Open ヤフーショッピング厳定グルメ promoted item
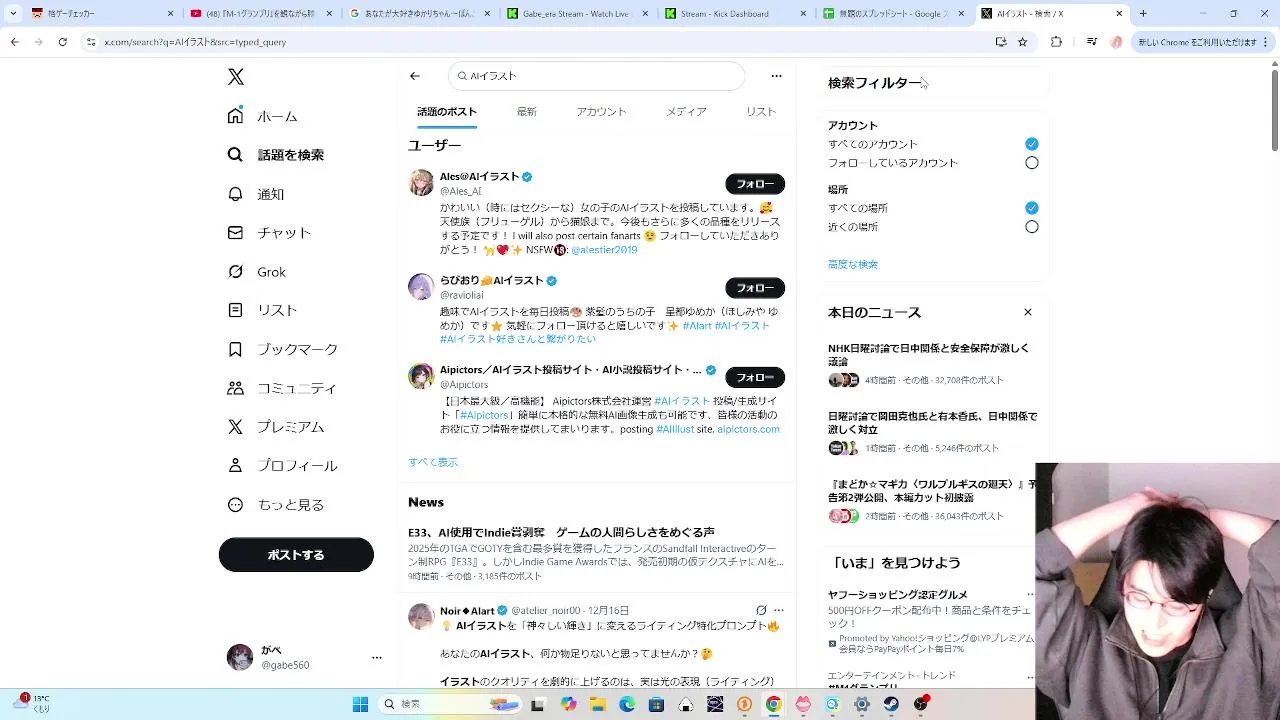The image size is (1280, 720). tap(898, 595)
